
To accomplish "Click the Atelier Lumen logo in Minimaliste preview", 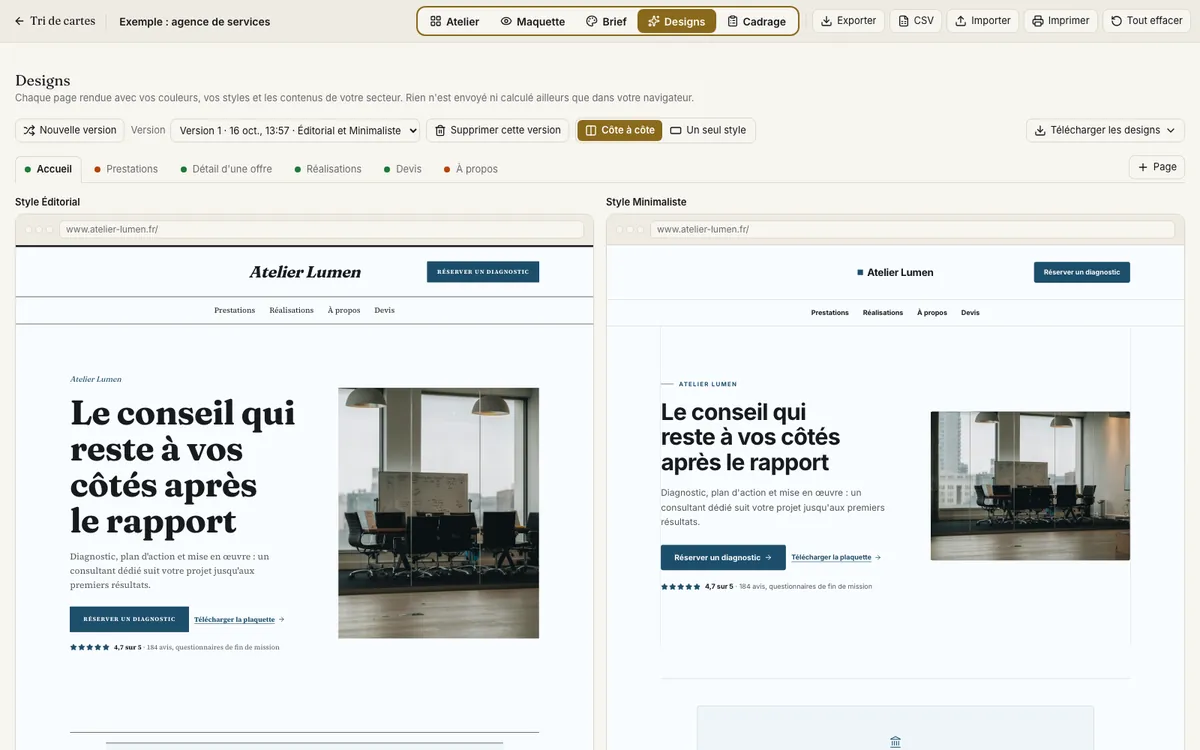I will [x=895, y=272].
